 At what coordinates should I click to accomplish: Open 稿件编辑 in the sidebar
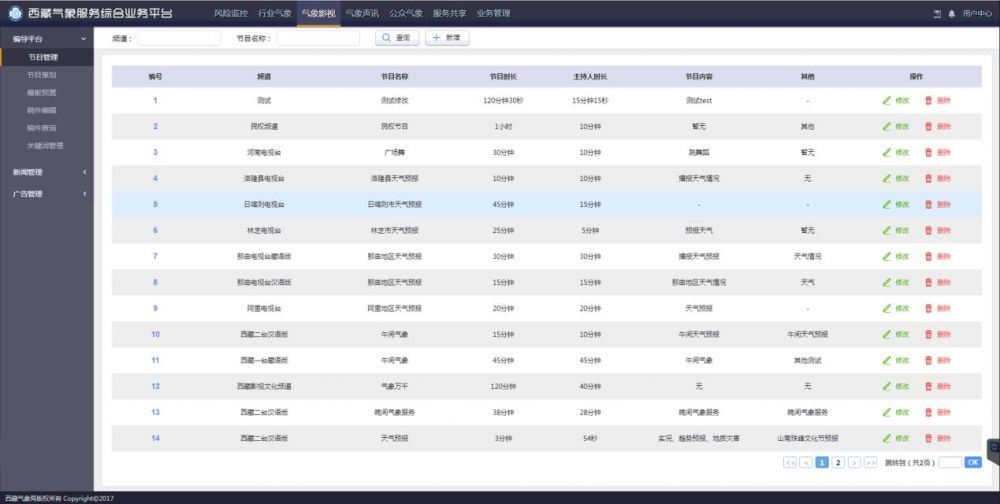[x=42, y=110]
